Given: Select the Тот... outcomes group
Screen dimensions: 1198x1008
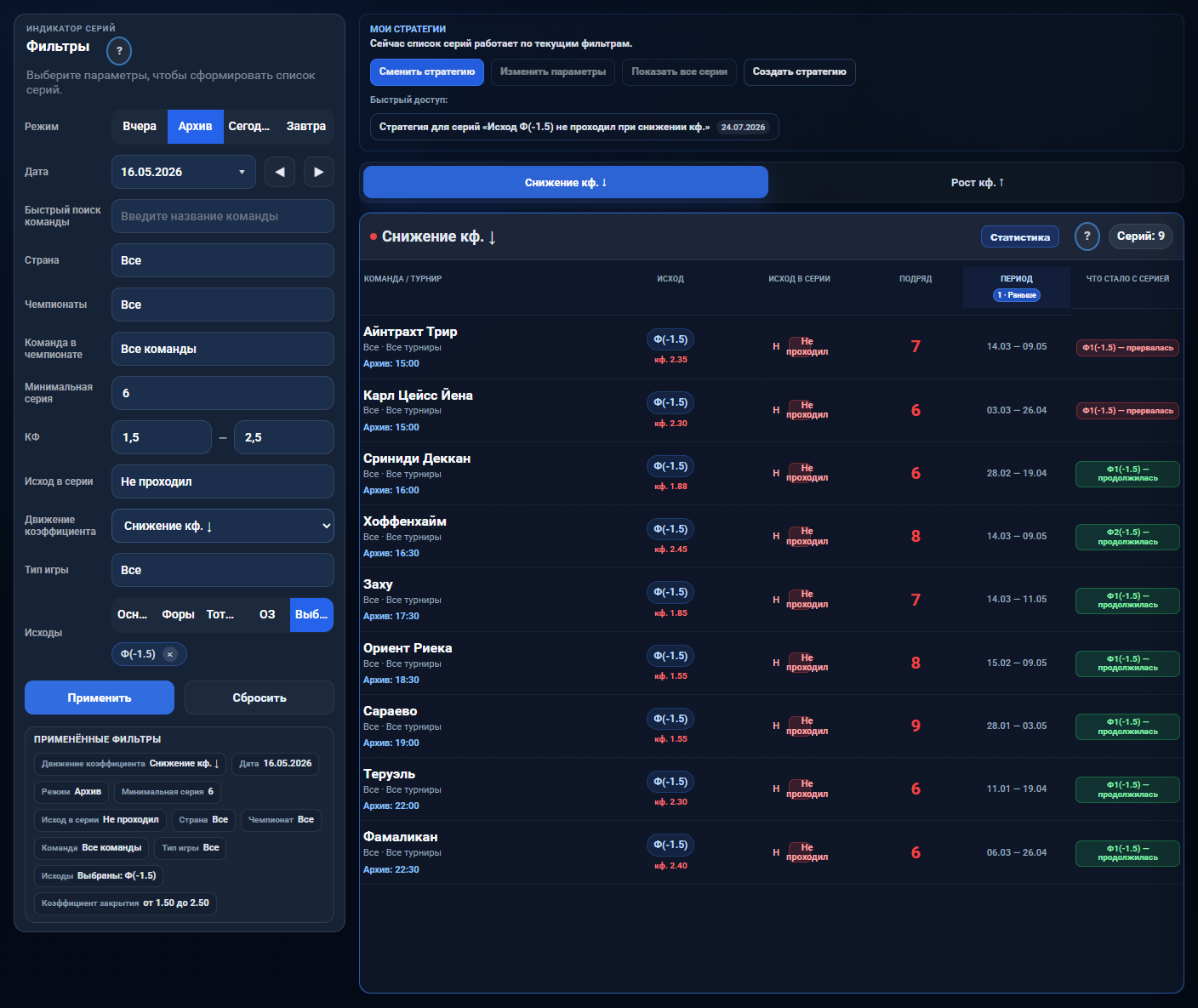Looking at the screenshot, I should 221,614.
